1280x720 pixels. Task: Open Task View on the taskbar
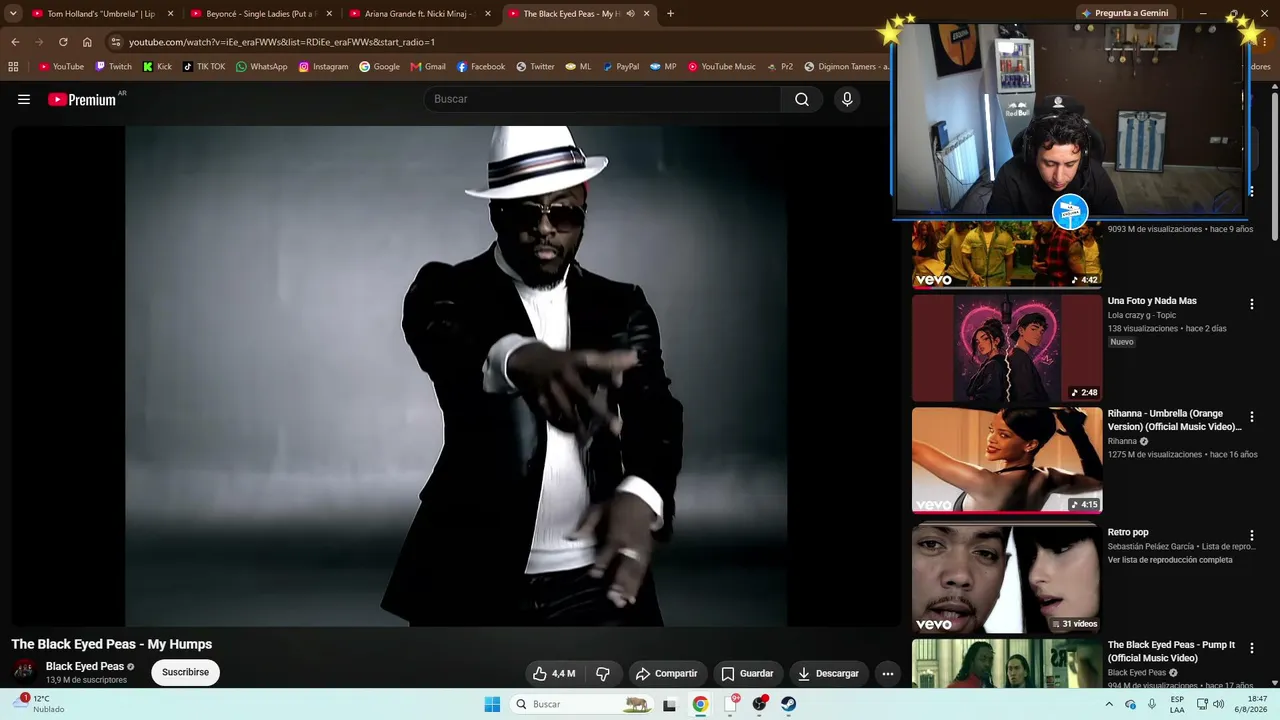670,704
